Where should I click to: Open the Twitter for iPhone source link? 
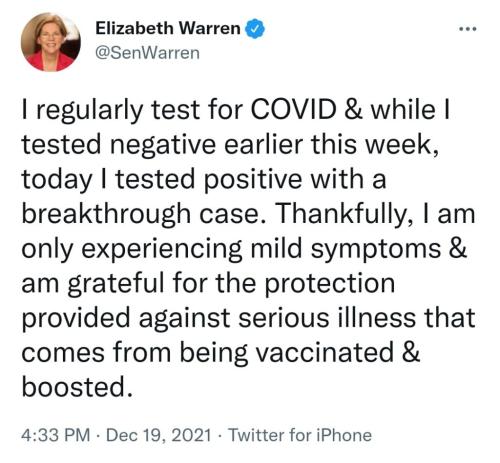coord(300,435)
